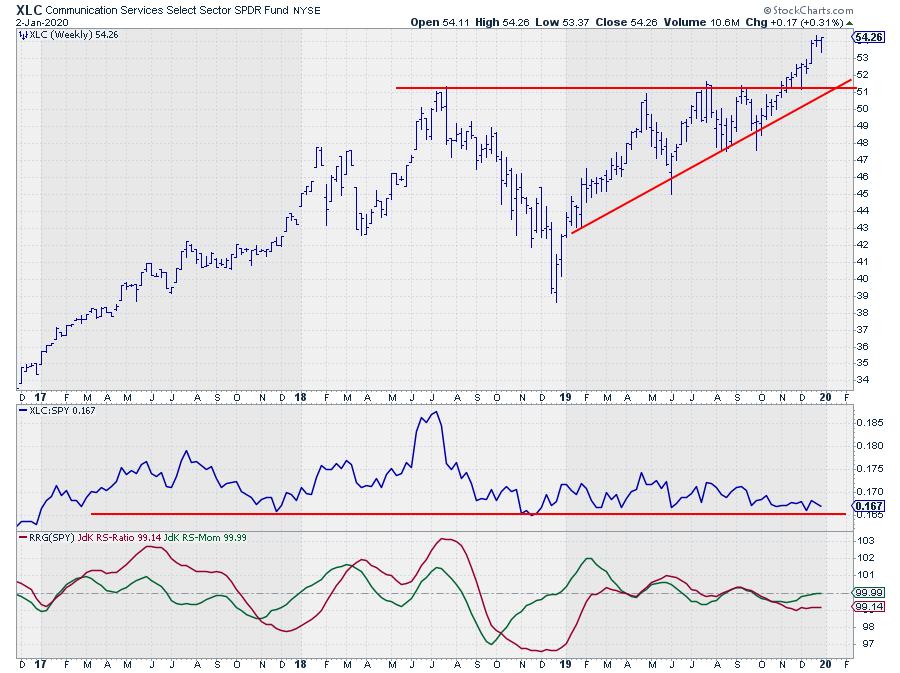Click the boxed 54.26 last-price tag on price axis
900x673 pixels.
[x=868, y=37]
